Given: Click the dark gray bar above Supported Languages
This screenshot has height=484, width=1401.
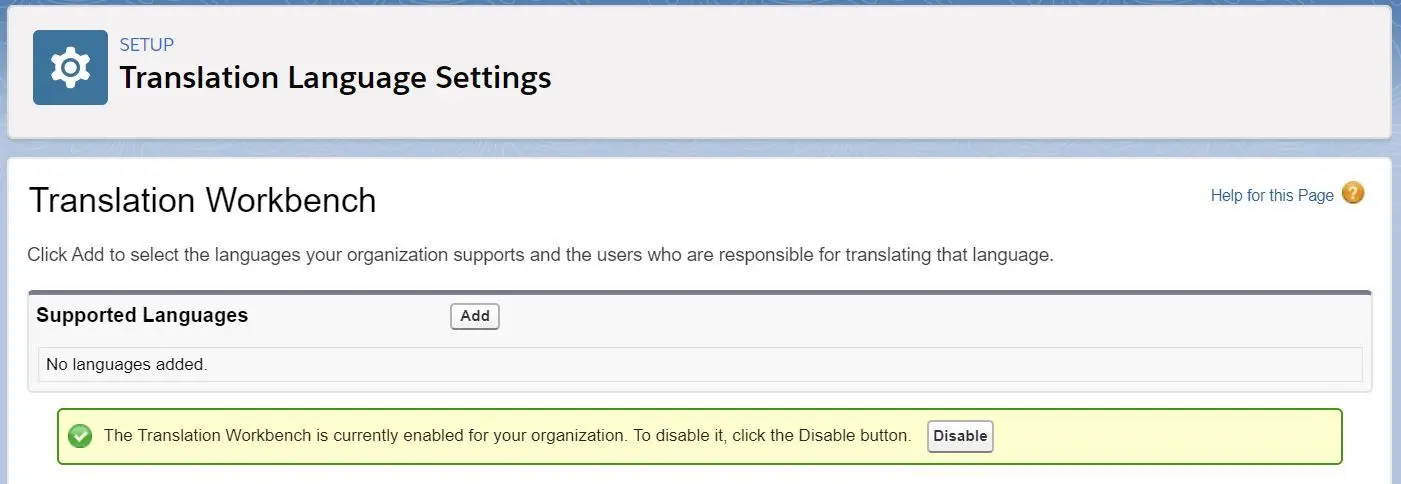Looking at the screenshot, I should (700, 292).
